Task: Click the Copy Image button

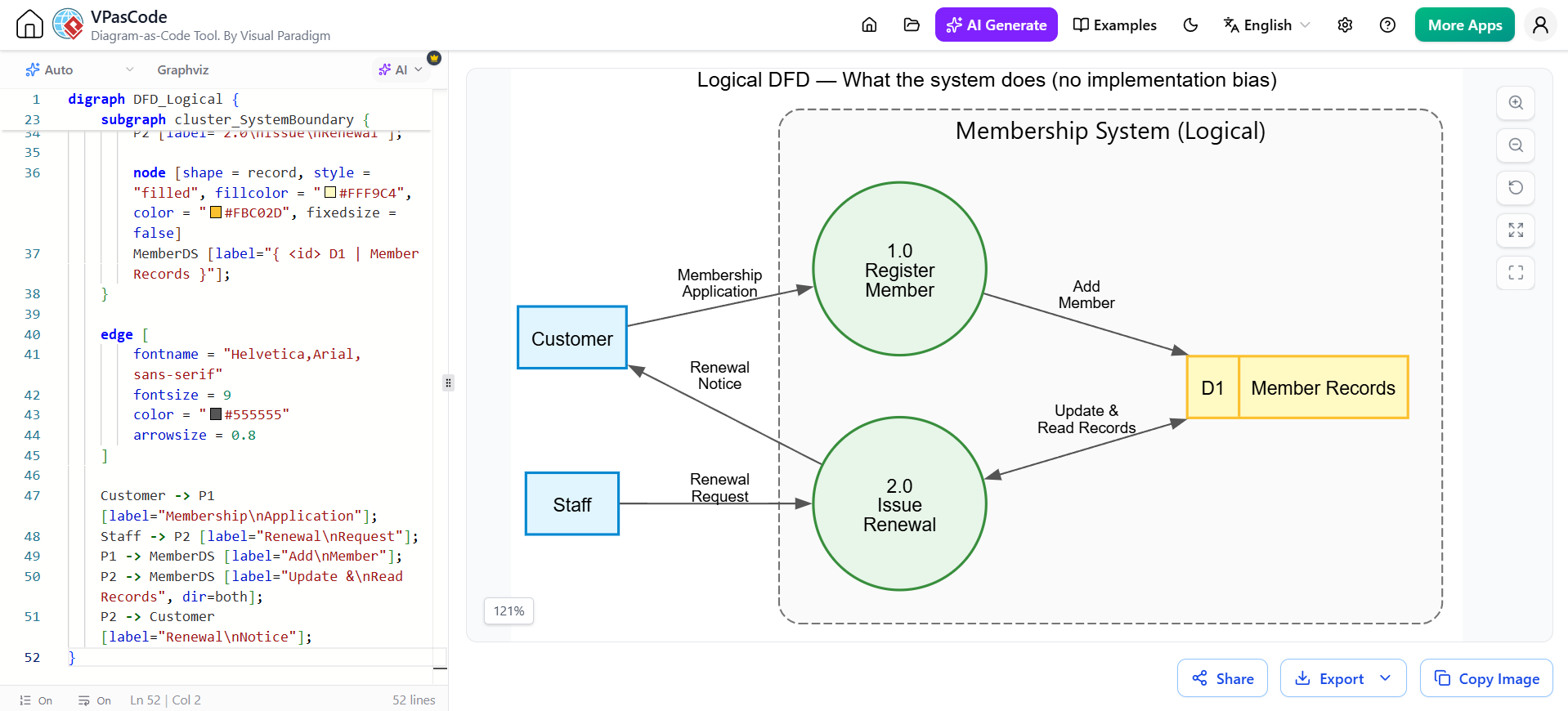Action: (x=1486, y=678)
